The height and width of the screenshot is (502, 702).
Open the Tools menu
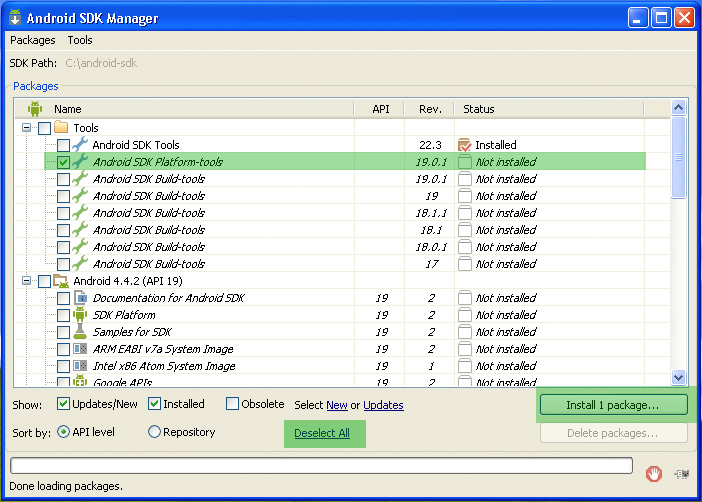point(80,40)
